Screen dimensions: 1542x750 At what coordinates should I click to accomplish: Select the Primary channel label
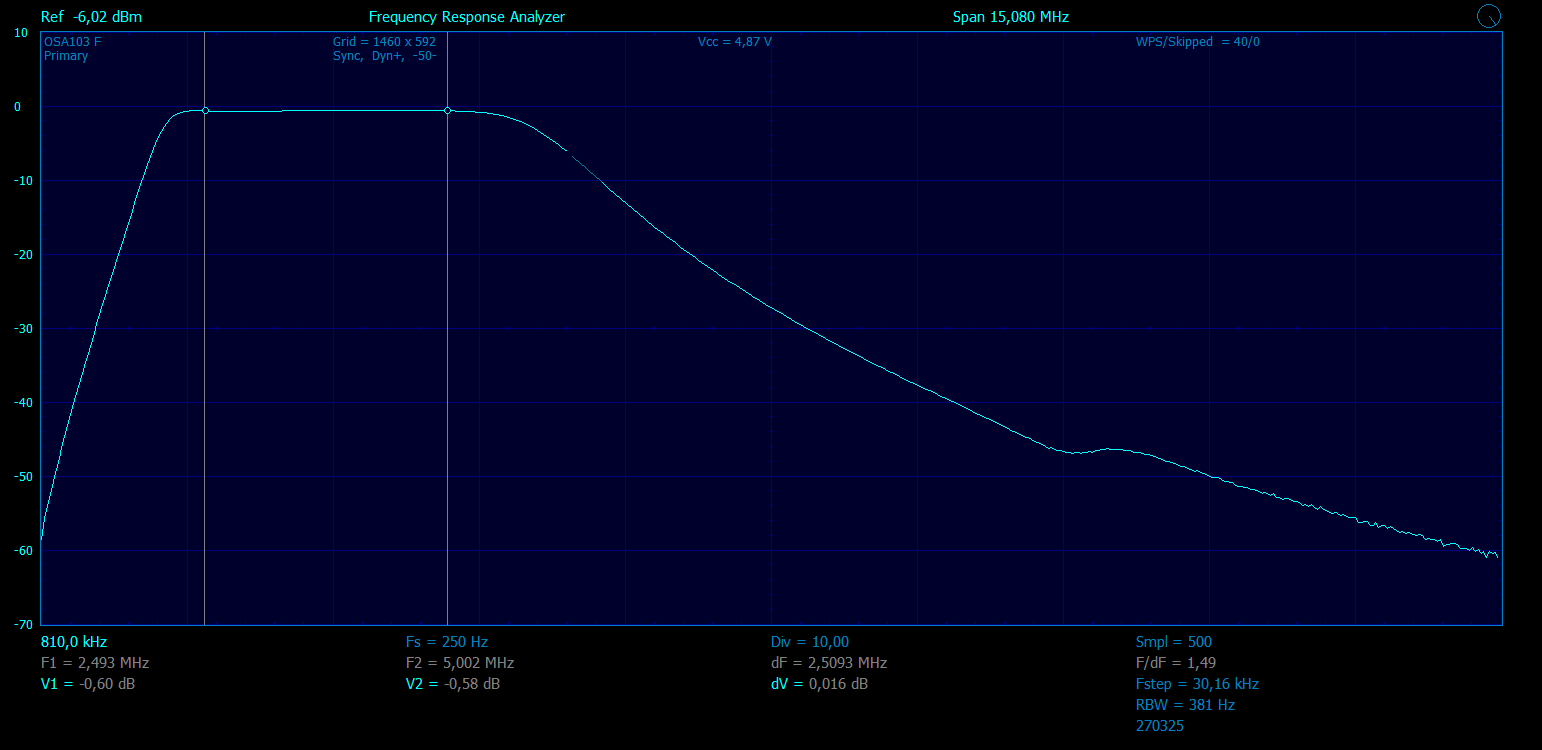(x=66, y=56)
